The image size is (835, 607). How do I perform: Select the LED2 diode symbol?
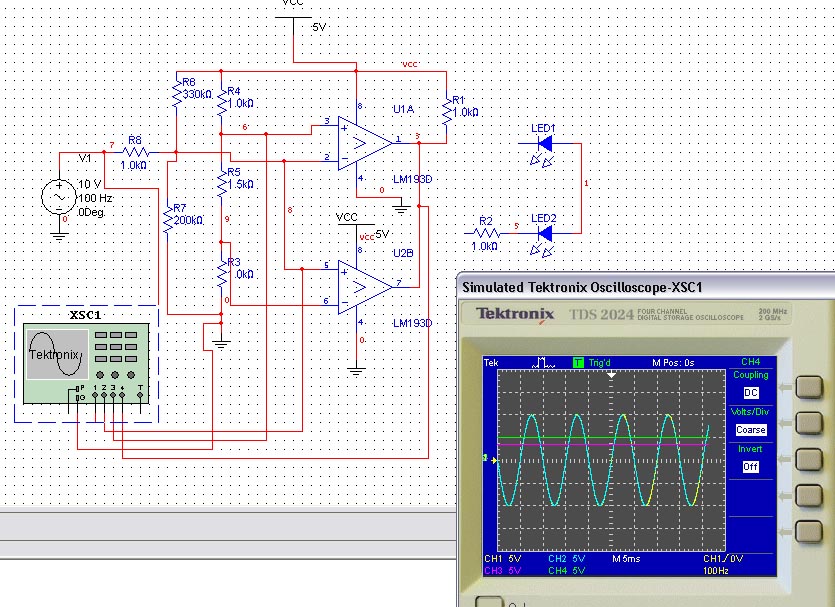(545, 233)
